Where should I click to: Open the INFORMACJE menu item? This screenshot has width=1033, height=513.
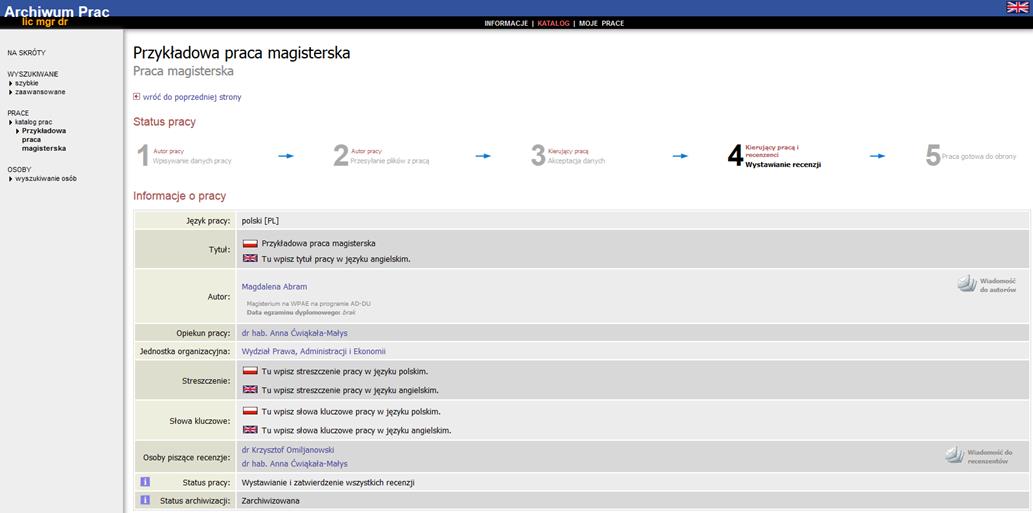point(506,23)
